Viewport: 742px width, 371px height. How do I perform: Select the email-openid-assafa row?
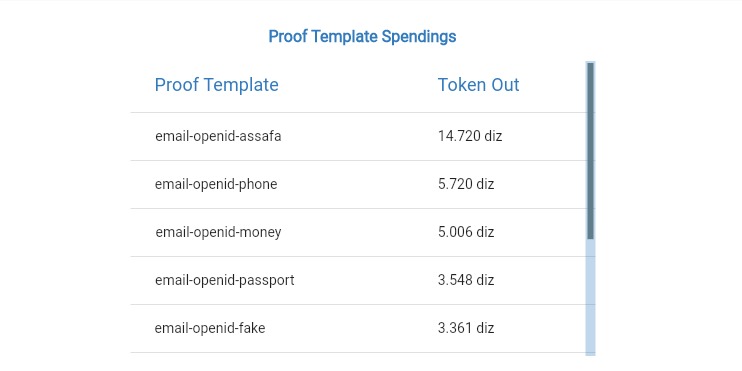(358, 136)
